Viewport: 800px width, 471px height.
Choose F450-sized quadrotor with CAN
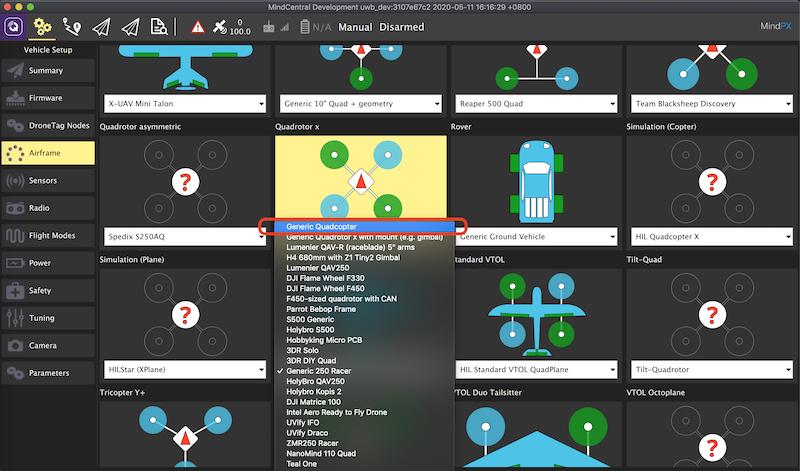click(x=364, y=299)
